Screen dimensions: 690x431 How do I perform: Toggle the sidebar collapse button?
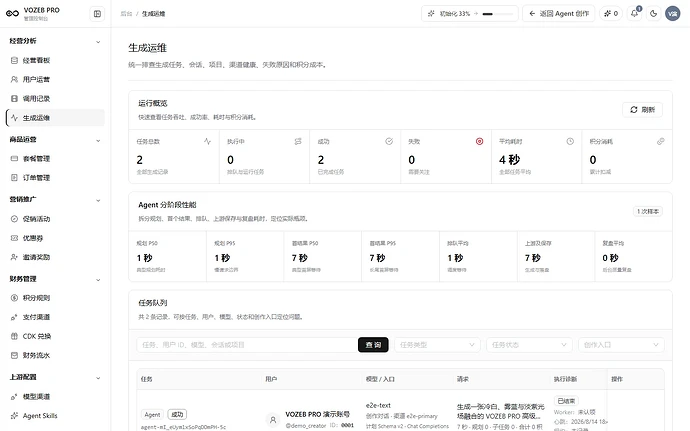97,14
